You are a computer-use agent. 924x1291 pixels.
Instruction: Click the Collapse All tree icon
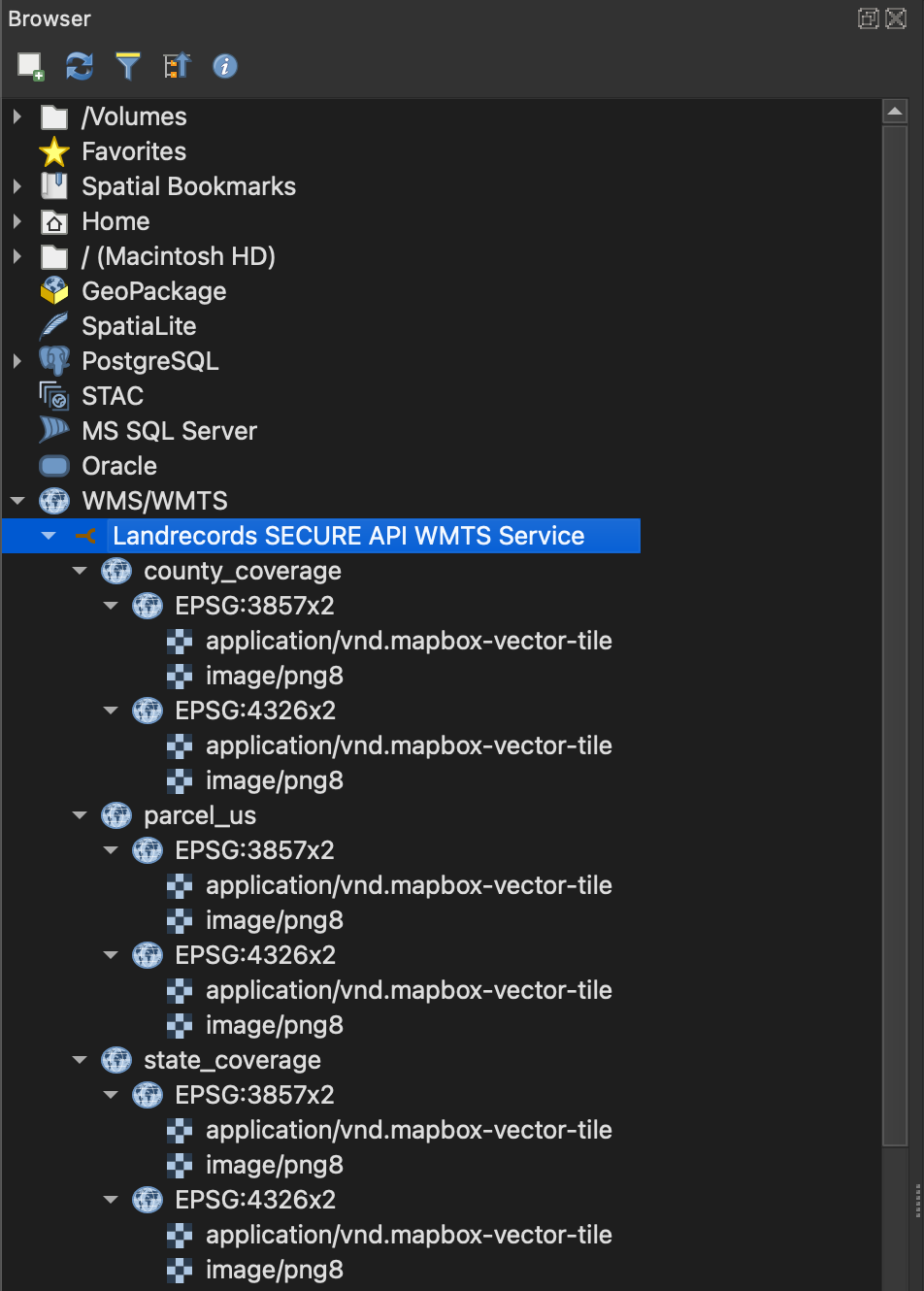177,66
